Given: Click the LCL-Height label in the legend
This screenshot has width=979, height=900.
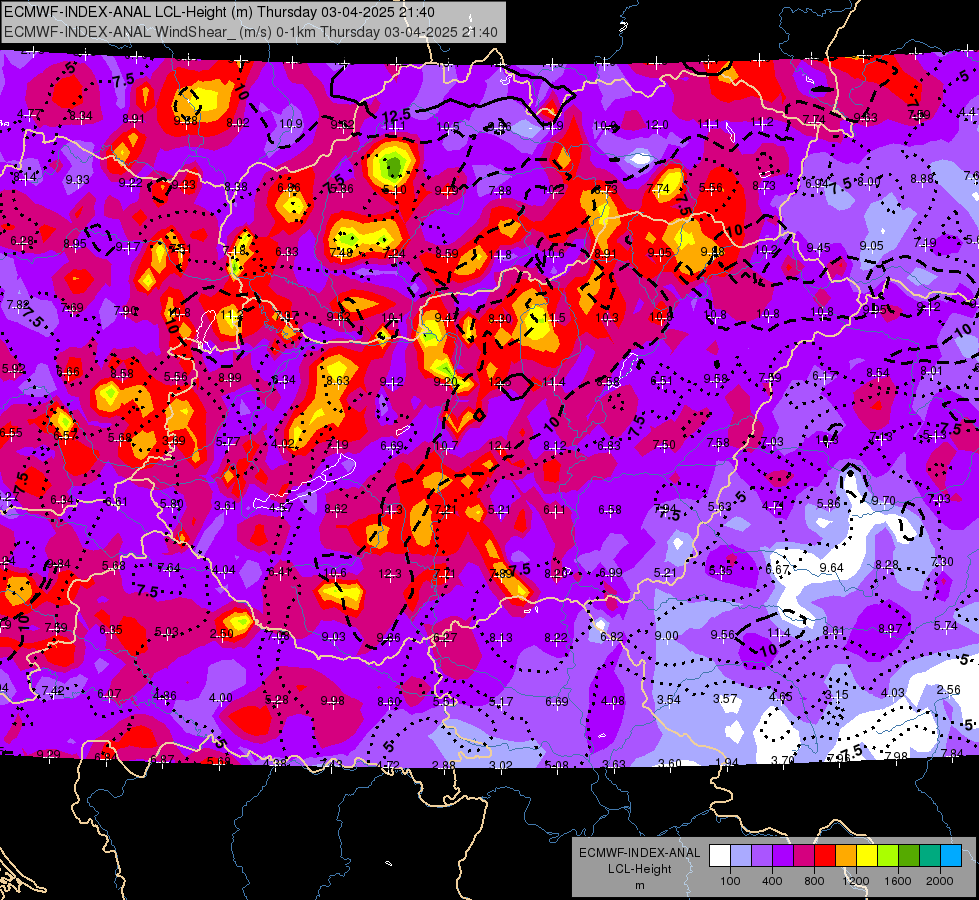Looking at the screenshot, I should click(x=639, y=869).
